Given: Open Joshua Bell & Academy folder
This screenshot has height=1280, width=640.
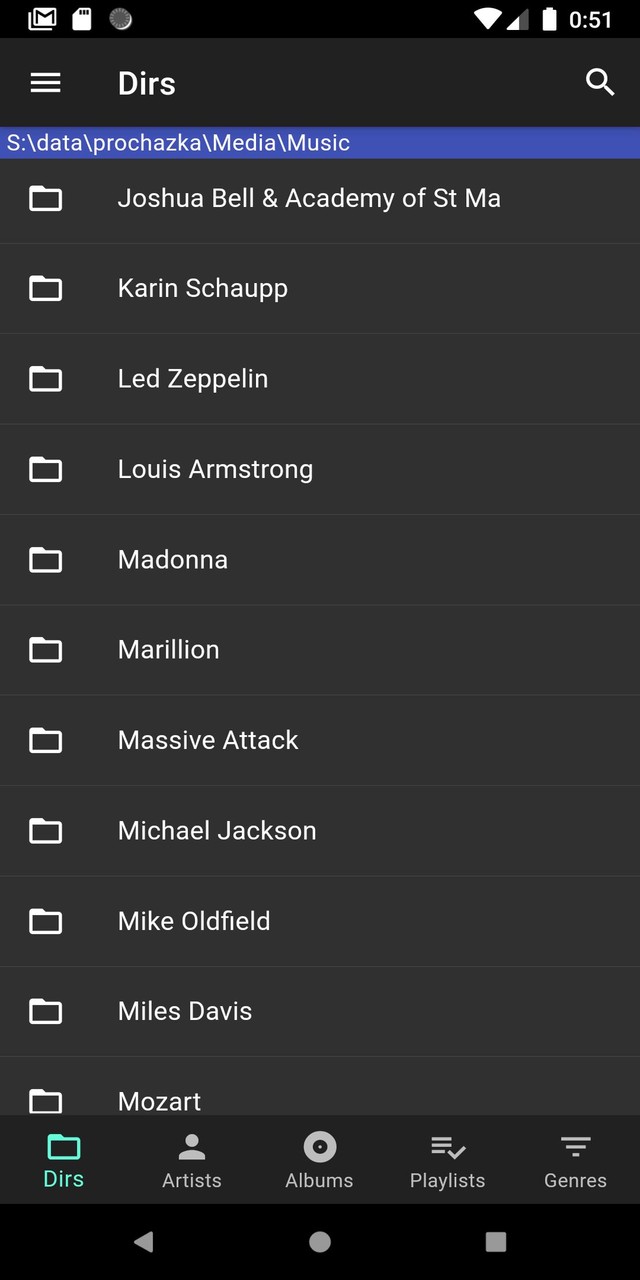Looking at the screenshot, I should click(x=309, y=198).
